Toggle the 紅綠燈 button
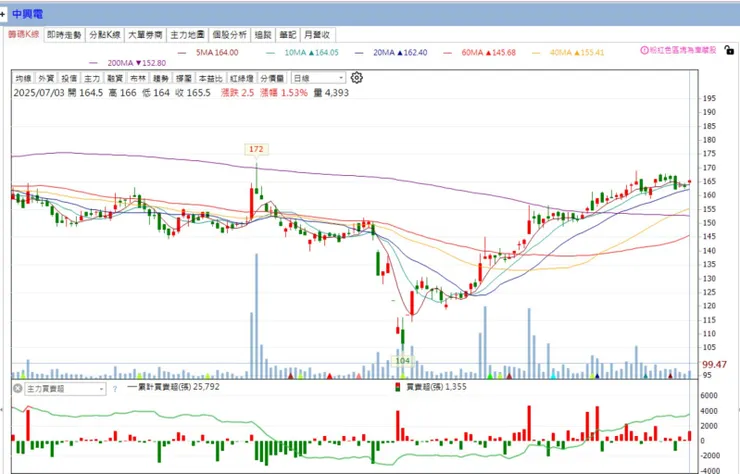 [242, 78]
